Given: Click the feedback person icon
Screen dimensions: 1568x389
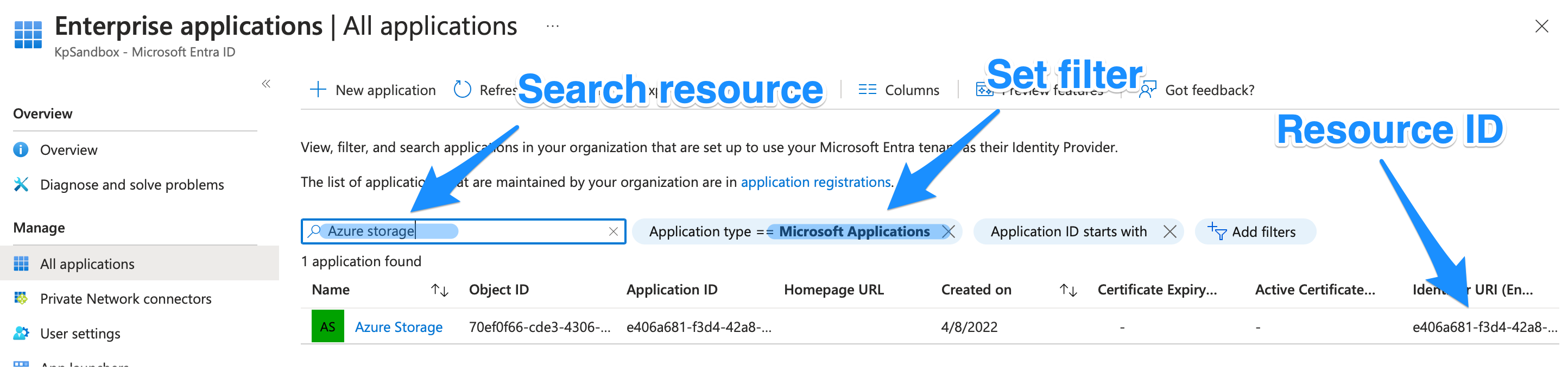Looking at the screenshot, I should (1147, 90).
